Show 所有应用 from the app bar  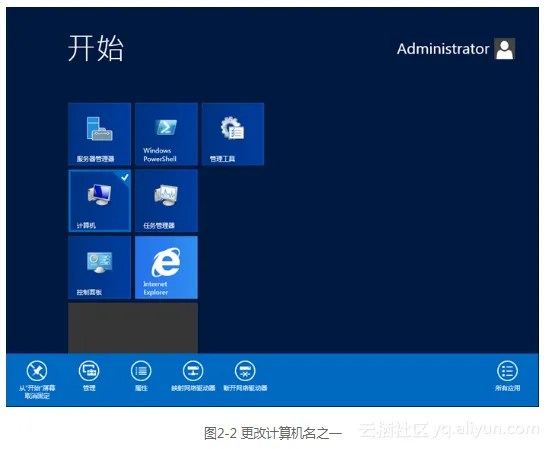coord(508,376)
